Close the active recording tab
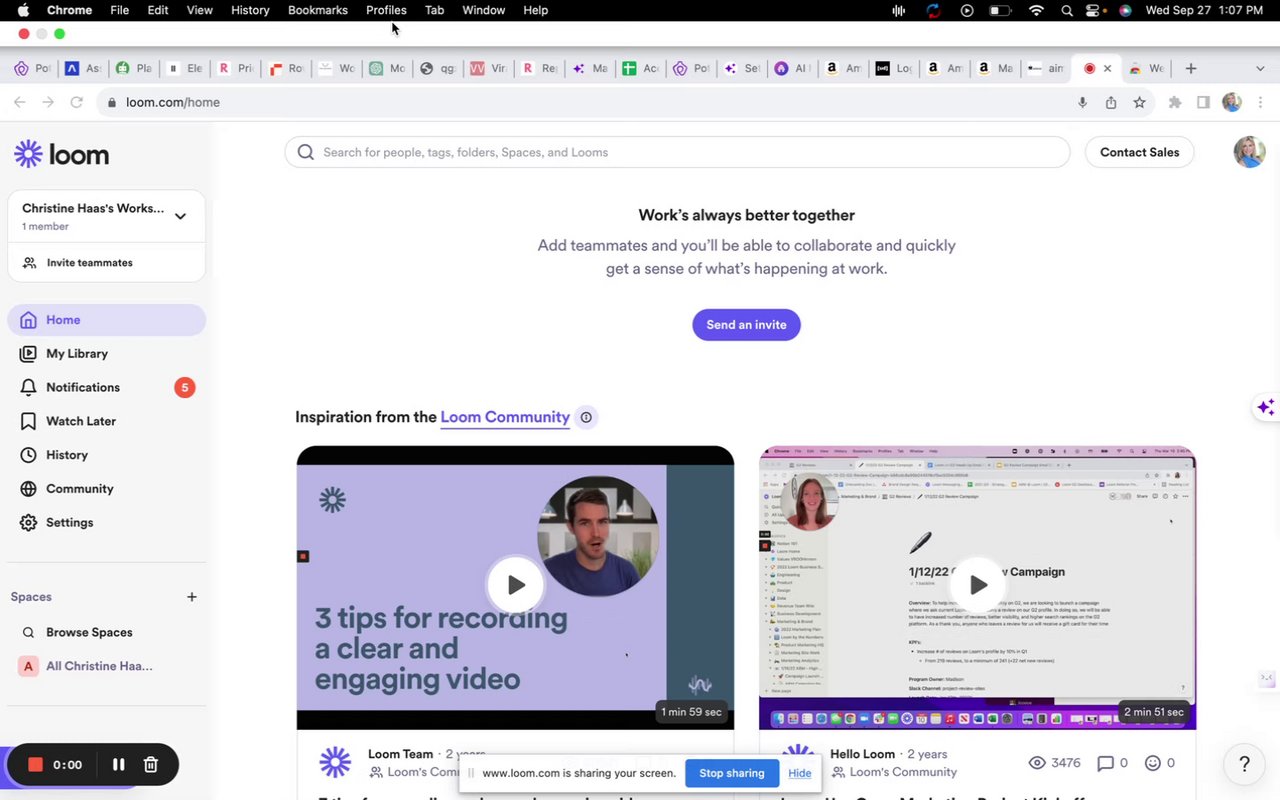The image size is (1280, 800). pyautogui.click(x=1107, y=68)
